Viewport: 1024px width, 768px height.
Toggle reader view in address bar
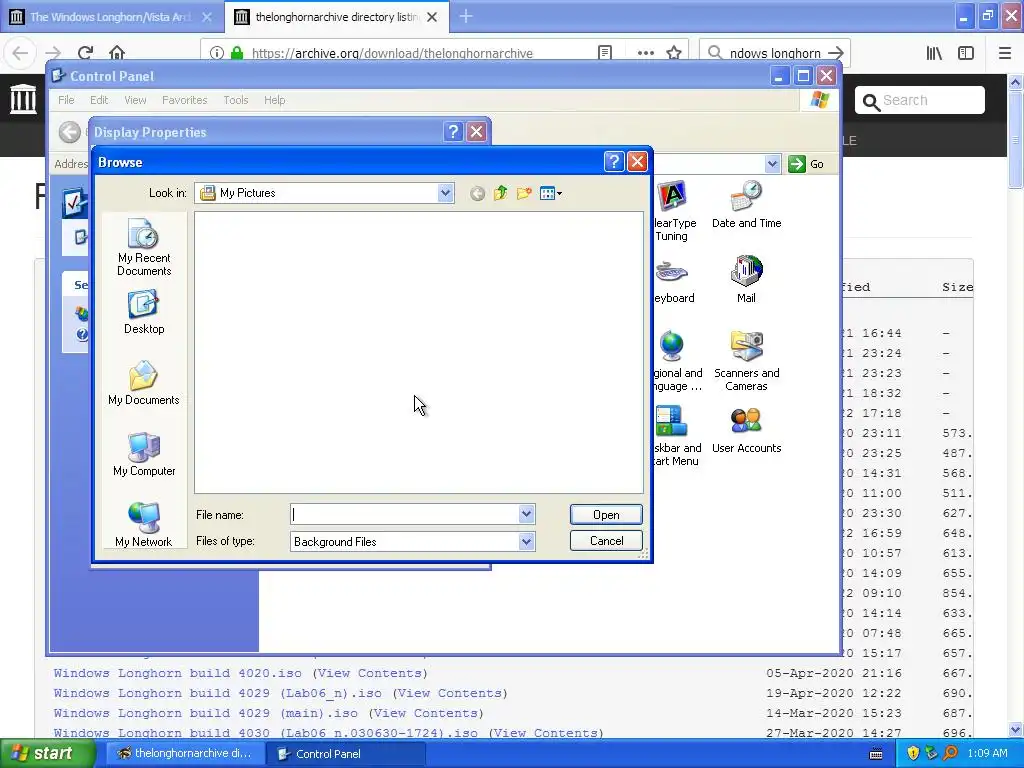(605, 53)
